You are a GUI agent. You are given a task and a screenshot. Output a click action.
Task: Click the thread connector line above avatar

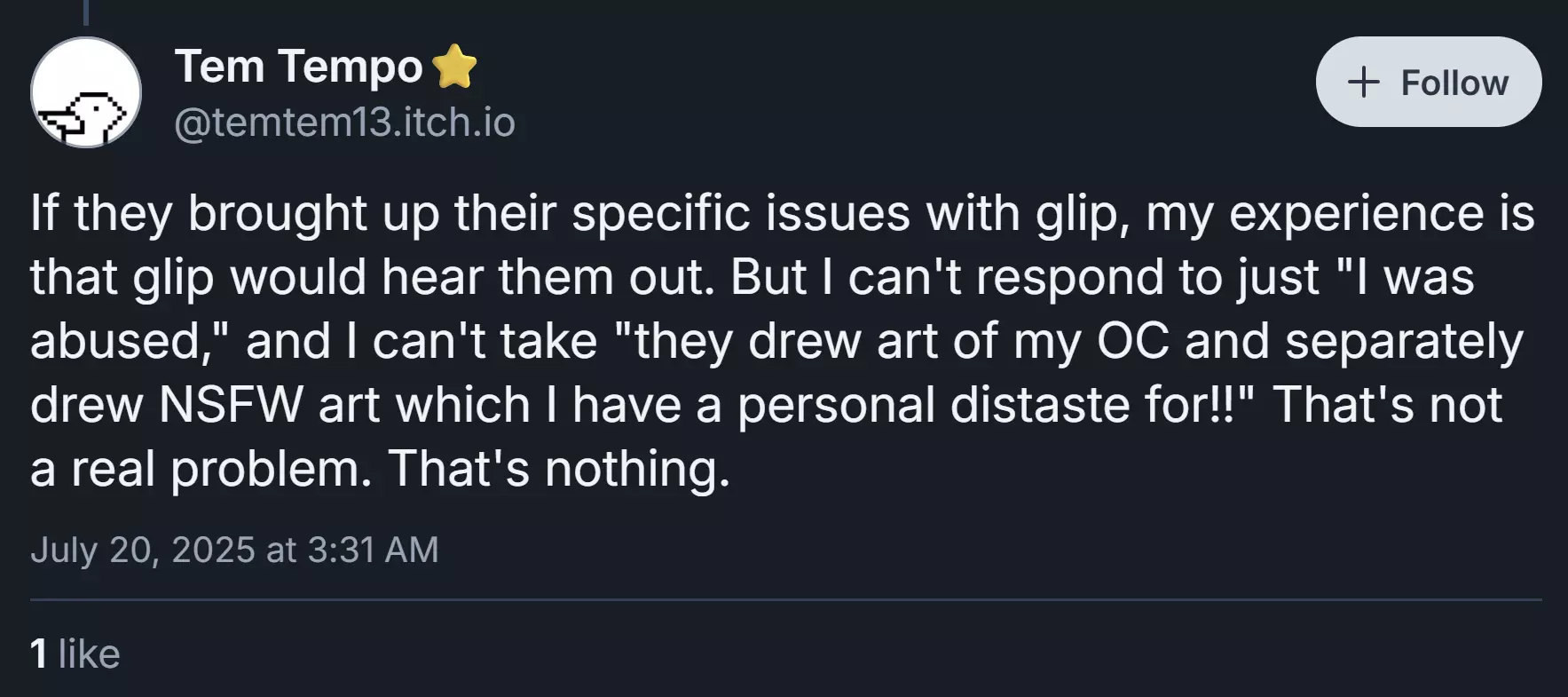click(86, 12)
